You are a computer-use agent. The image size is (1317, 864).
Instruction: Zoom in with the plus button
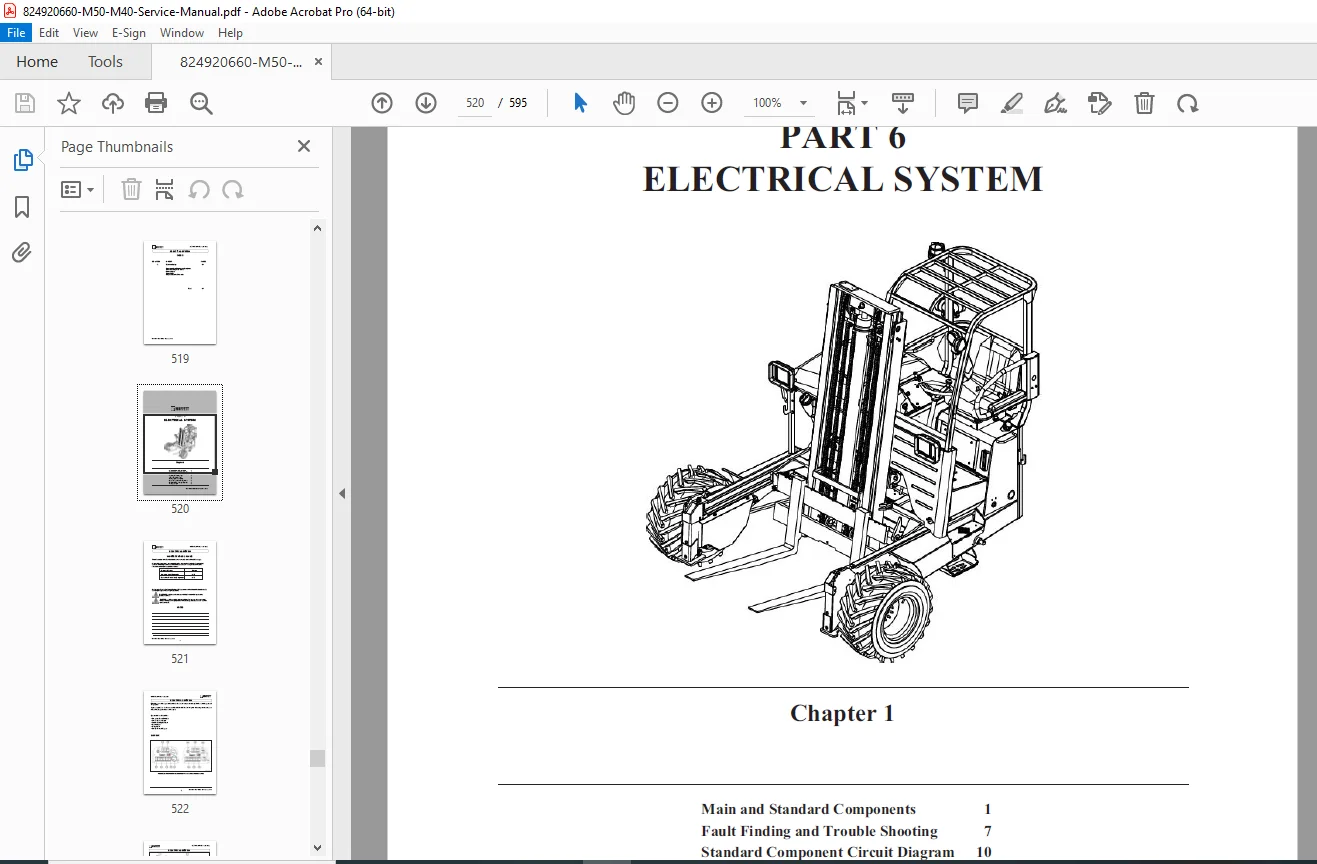click(x=712, y=103)
